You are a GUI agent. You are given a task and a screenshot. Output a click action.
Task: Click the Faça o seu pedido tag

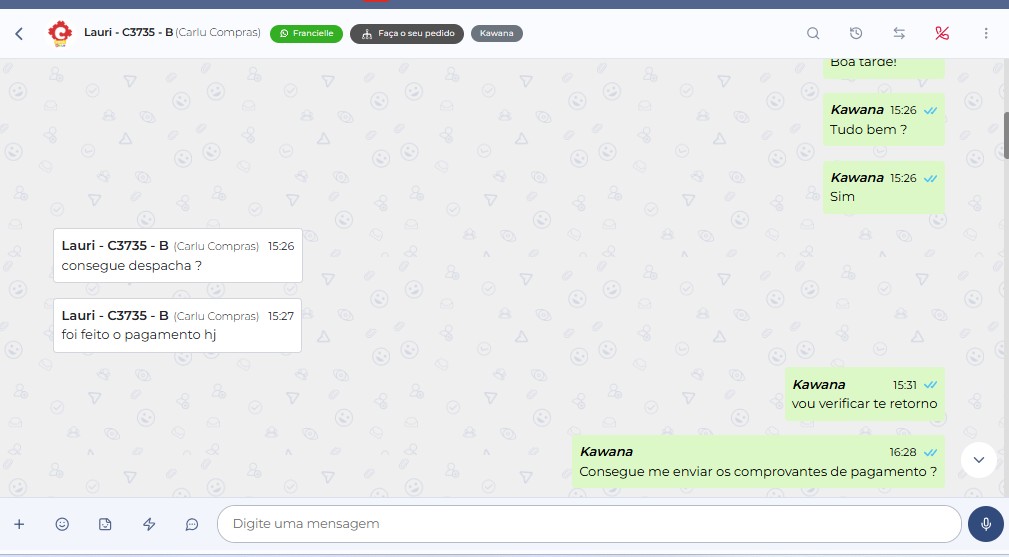pos(407,34)
